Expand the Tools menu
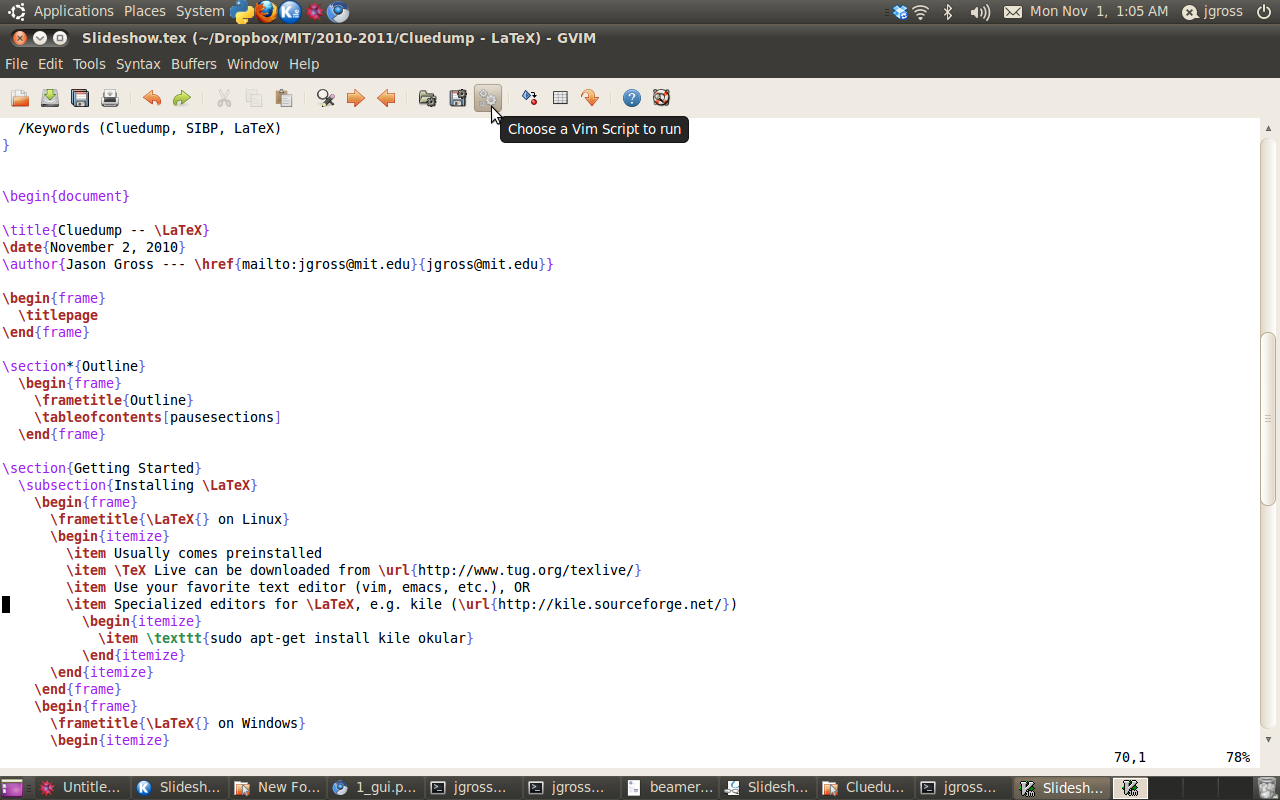This screenshot has height=800, width=1280. point(89,64)
